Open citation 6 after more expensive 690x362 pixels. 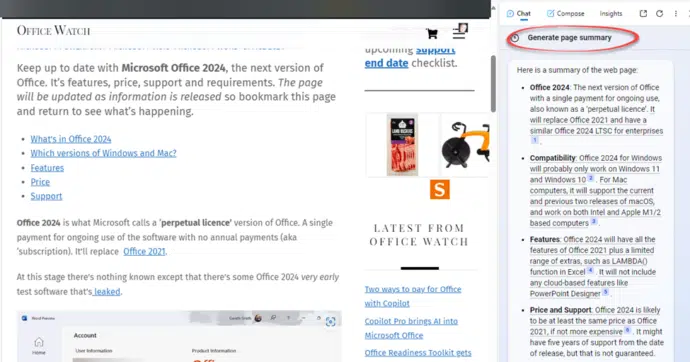(627, 330)
